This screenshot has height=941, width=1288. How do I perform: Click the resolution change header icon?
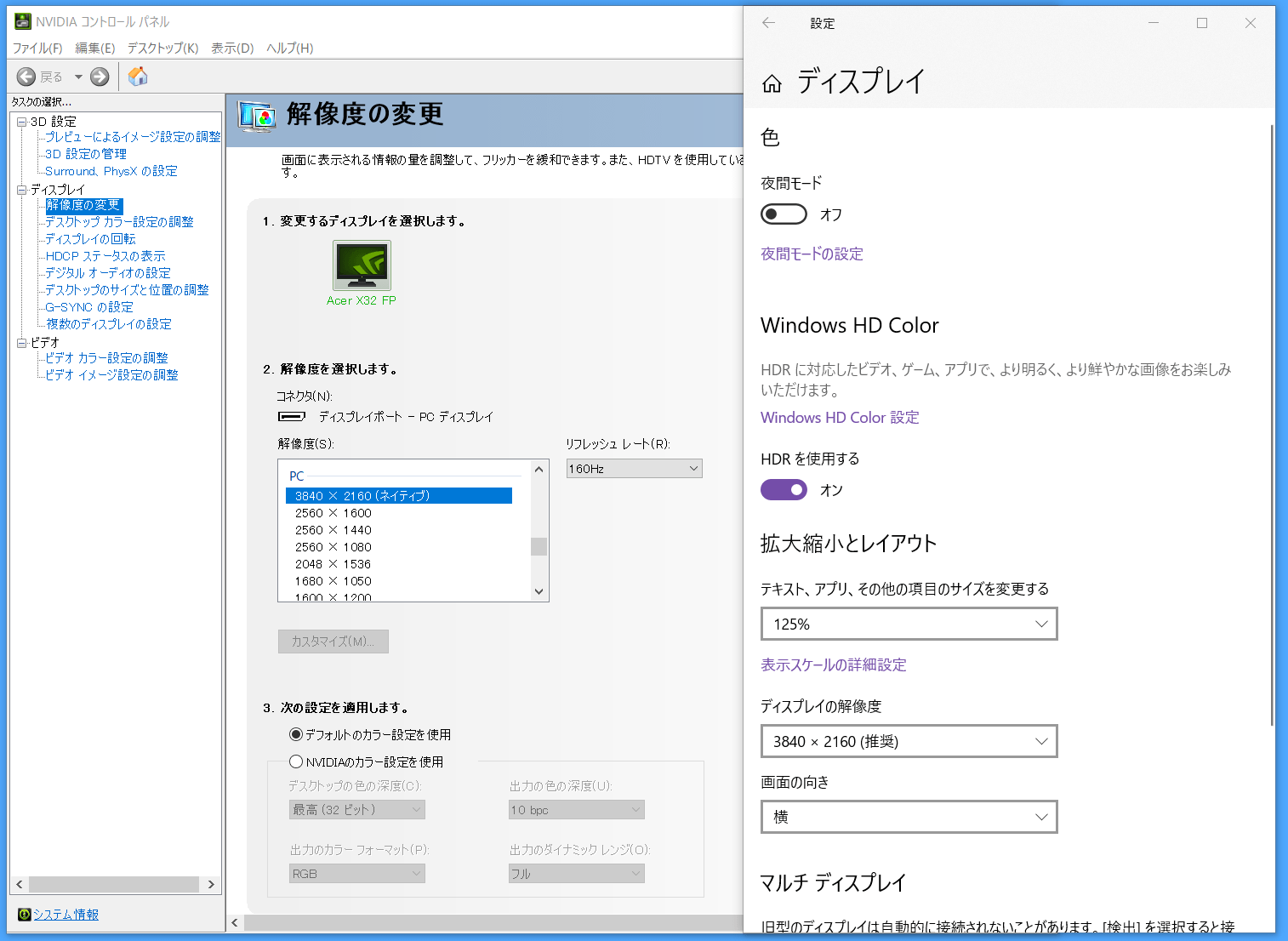[257, 116]
